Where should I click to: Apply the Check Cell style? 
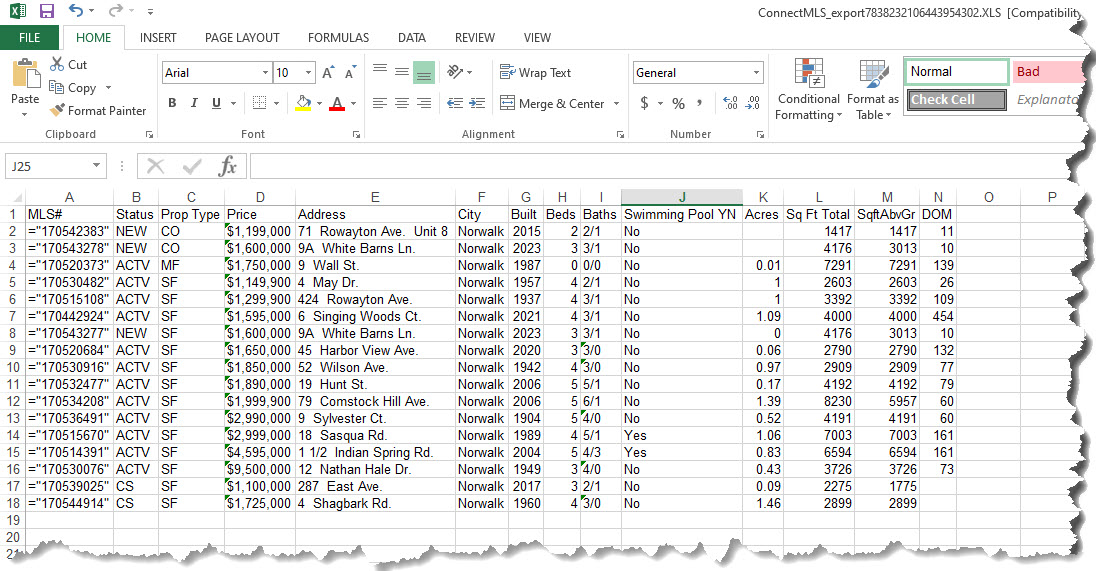pos(956,100)
